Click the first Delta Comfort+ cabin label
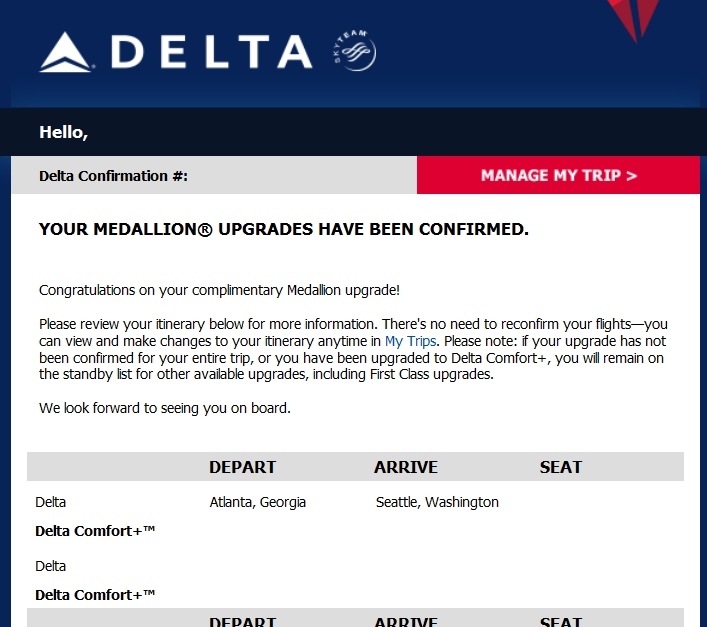This screenshot has width=707, height=627. click(95, 531)
